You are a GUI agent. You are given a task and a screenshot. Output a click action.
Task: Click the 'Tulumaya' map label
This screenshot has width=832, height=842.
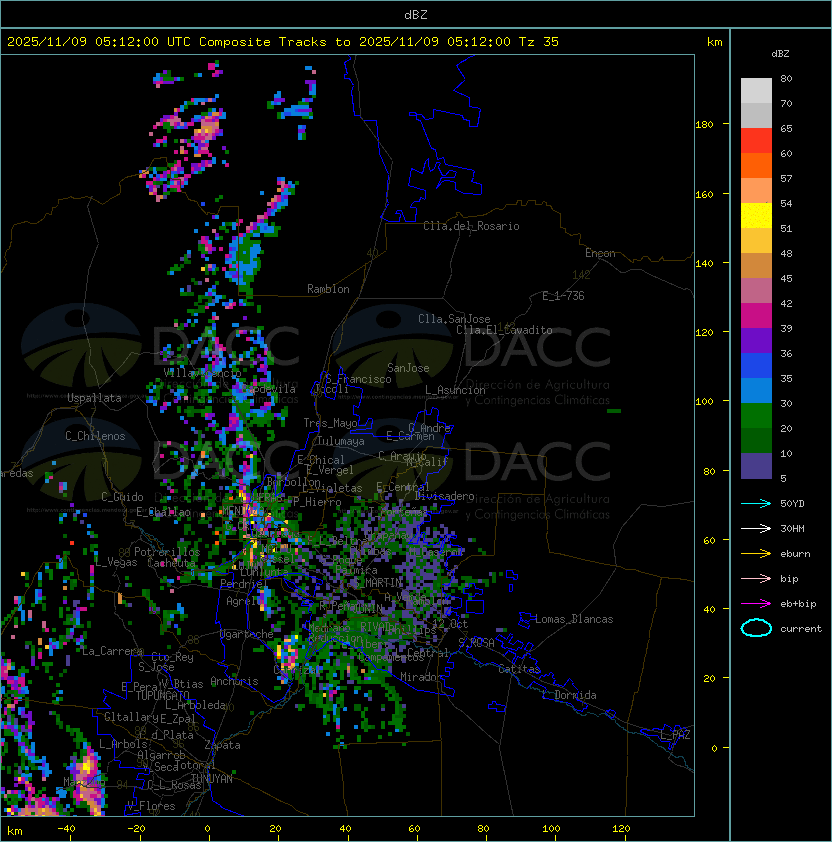coord(341,441)
